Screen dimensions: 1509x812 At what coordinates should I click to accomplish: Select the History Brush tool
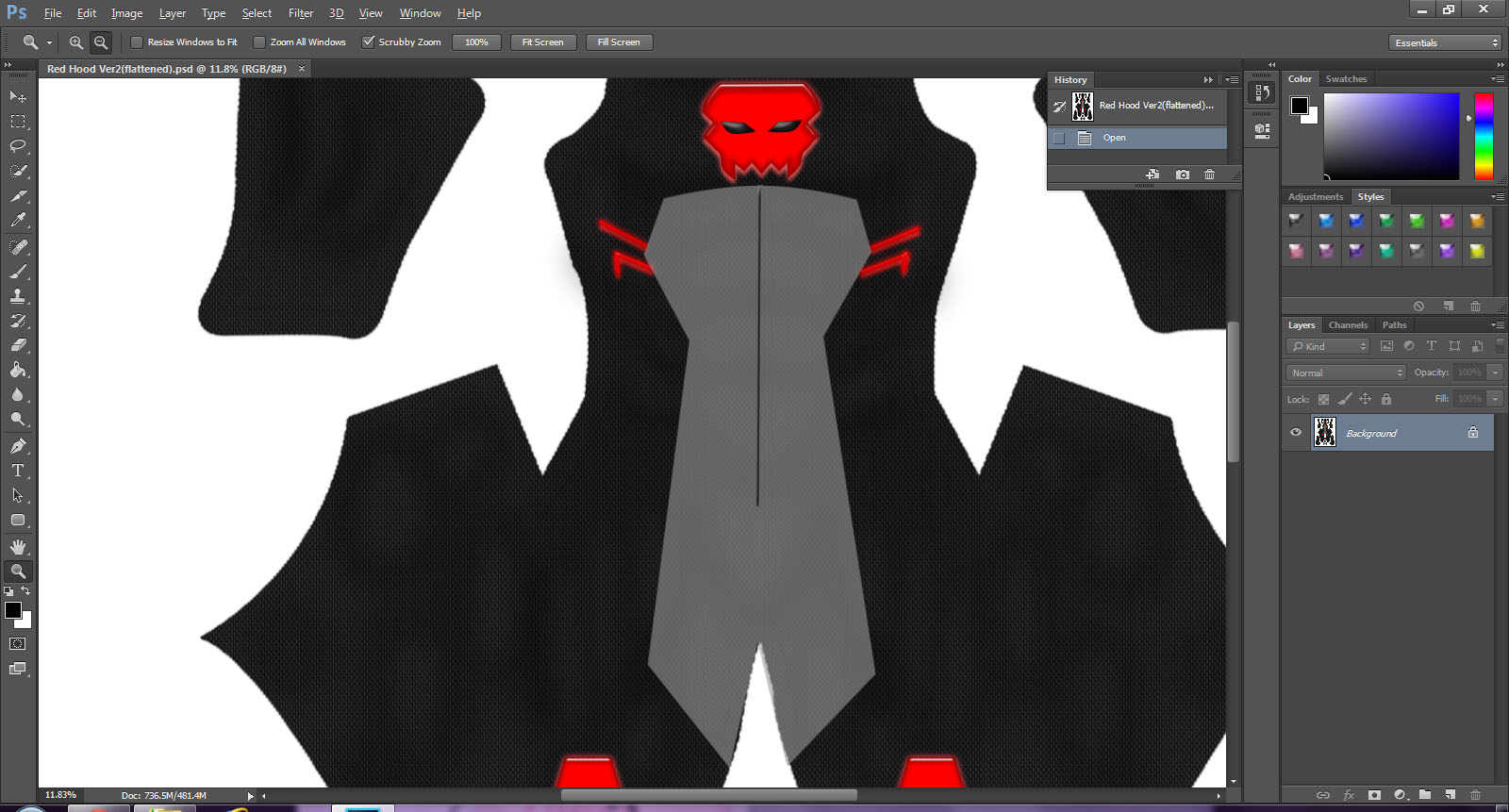(x=17, y=321)
